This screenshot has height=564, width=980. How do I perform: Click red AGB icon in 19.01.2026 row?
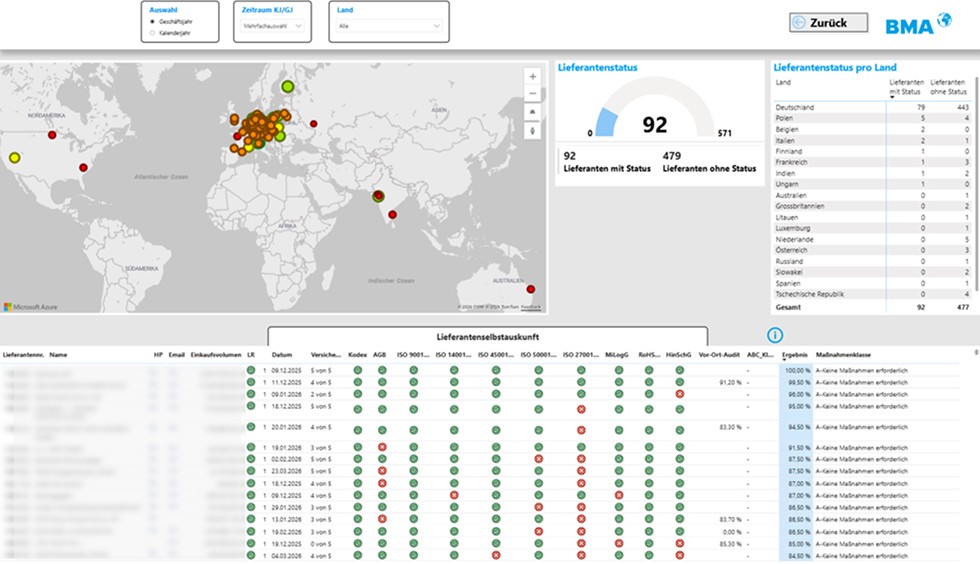point(382,447)
